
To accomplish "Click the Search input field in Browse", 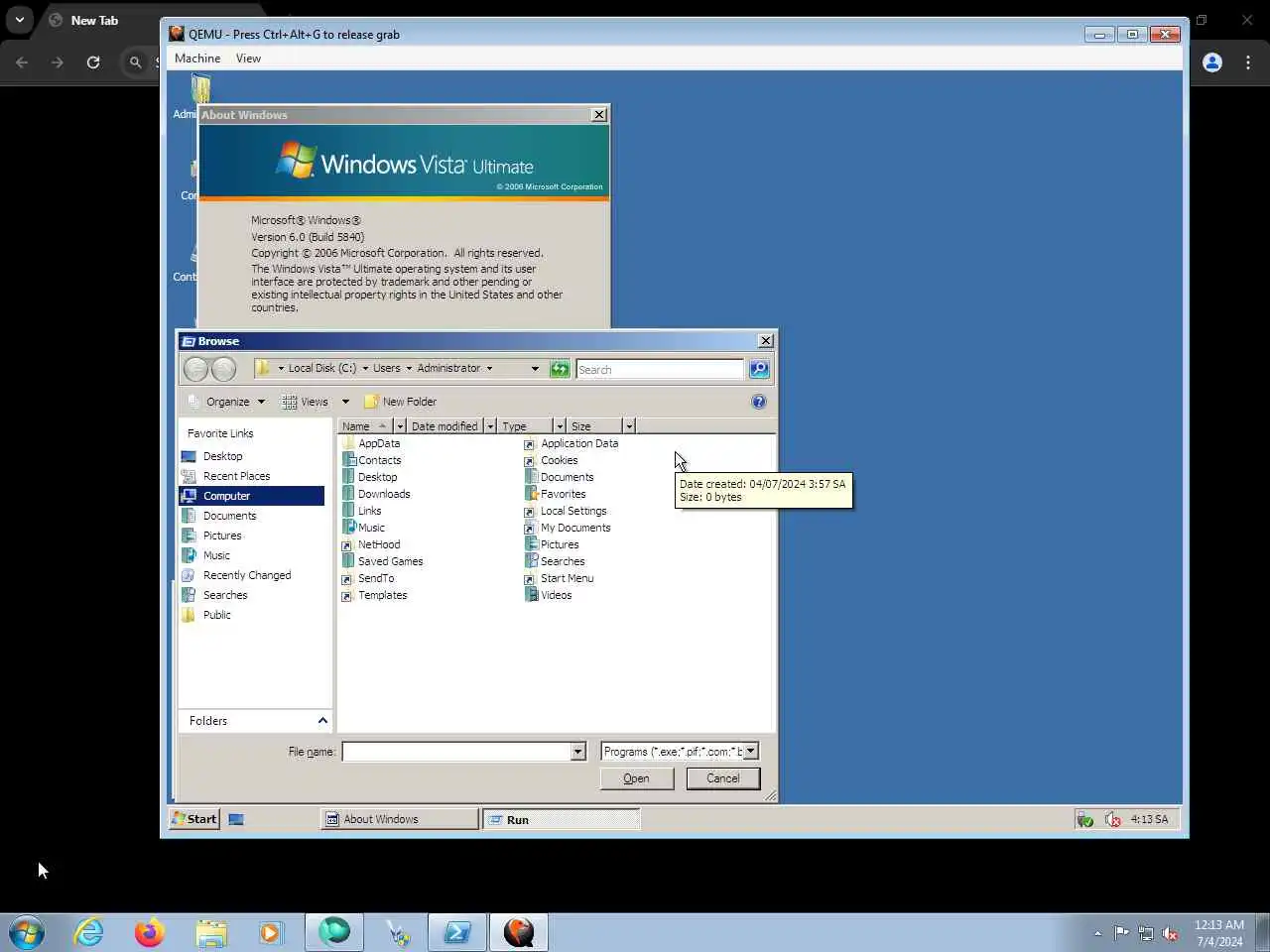I will [x=660, y=369].
